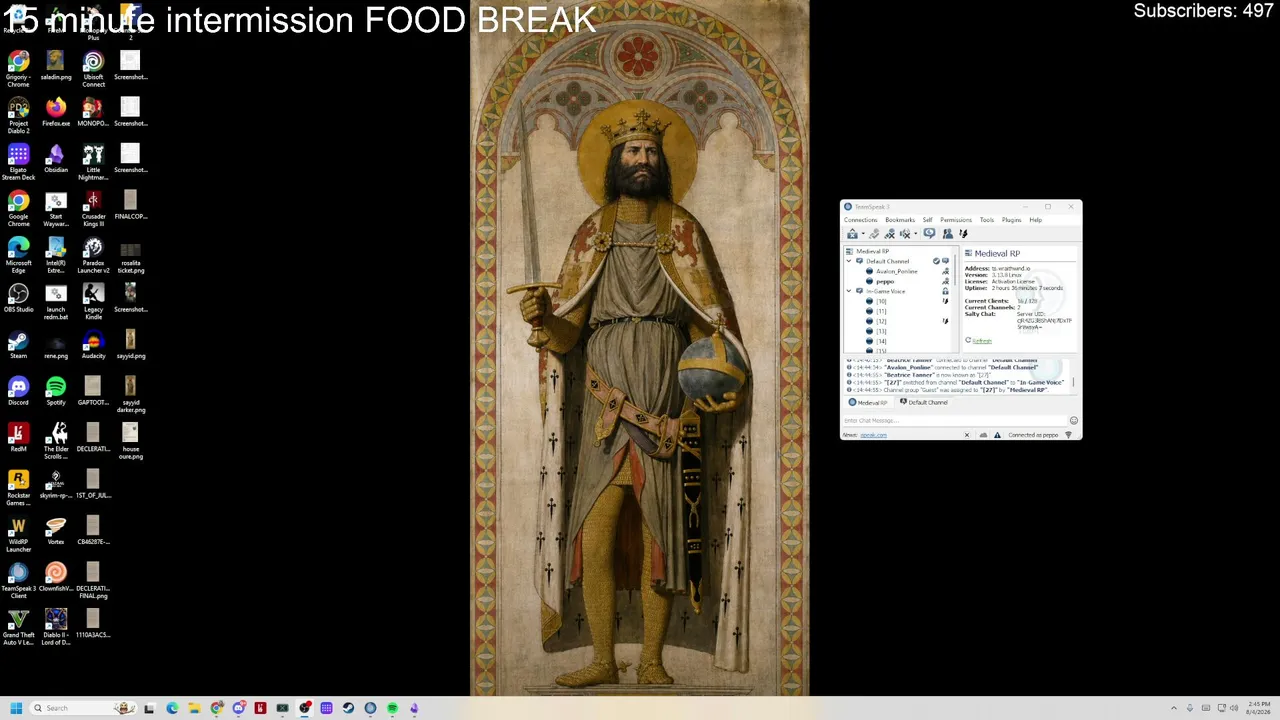Open the Plugins menu in TeamSpeak
The width and height of the screenshot is (1280, 720).
(x=1011, y=220)
